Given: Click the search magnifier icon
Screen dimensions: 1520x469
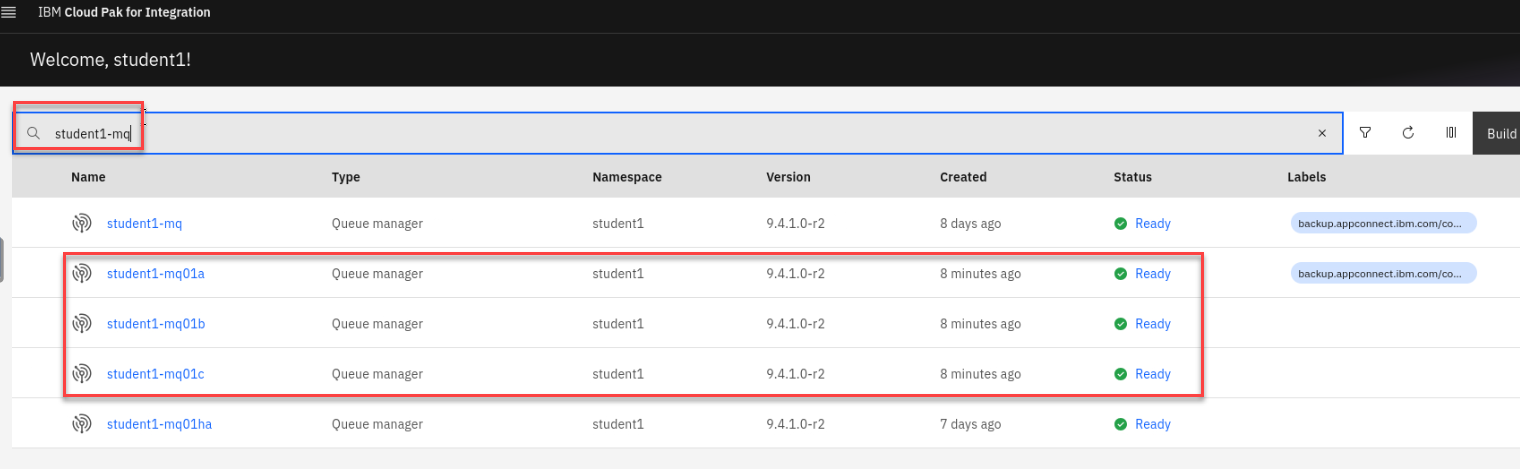Looking at the screenshot, I should pyautogui.click(x=33, y=133).
